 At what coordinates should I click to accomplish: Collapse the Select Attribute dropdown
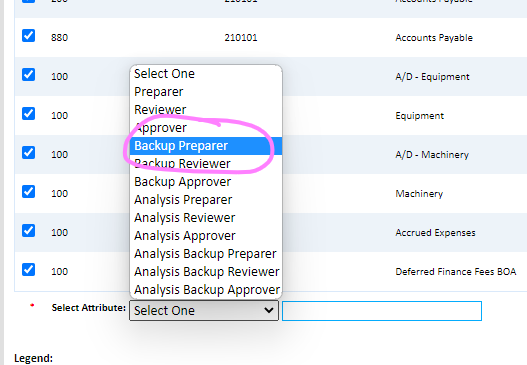coord(204,311)
